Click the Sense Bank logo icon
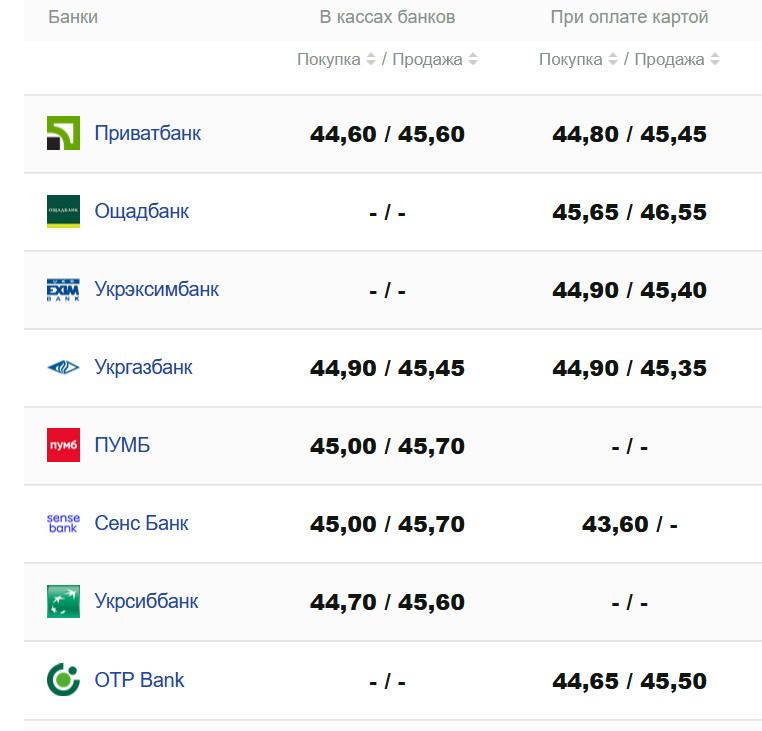Screen dimensions: 762x731 point(63,523)
